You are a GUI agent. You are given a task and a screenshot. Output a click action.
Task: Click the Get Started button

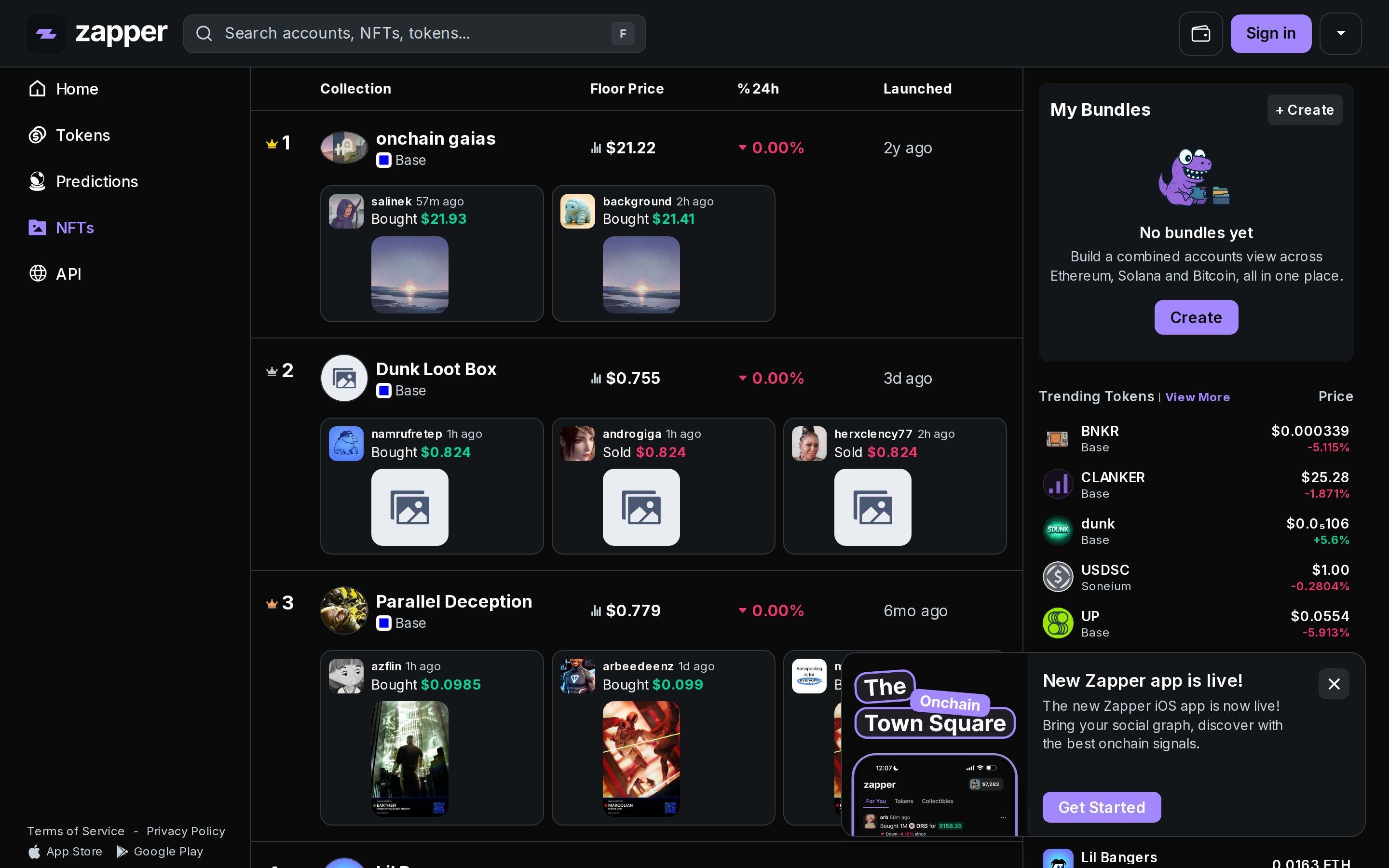click(x=1101, y=807)
